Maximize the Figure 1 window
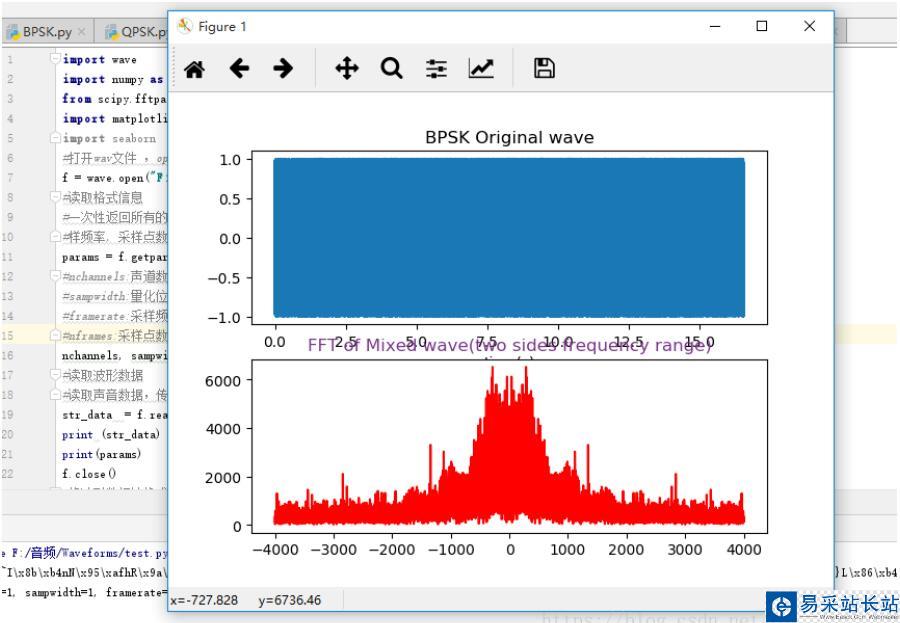Screen dimensions: 900x623 [x=762, y=26]
